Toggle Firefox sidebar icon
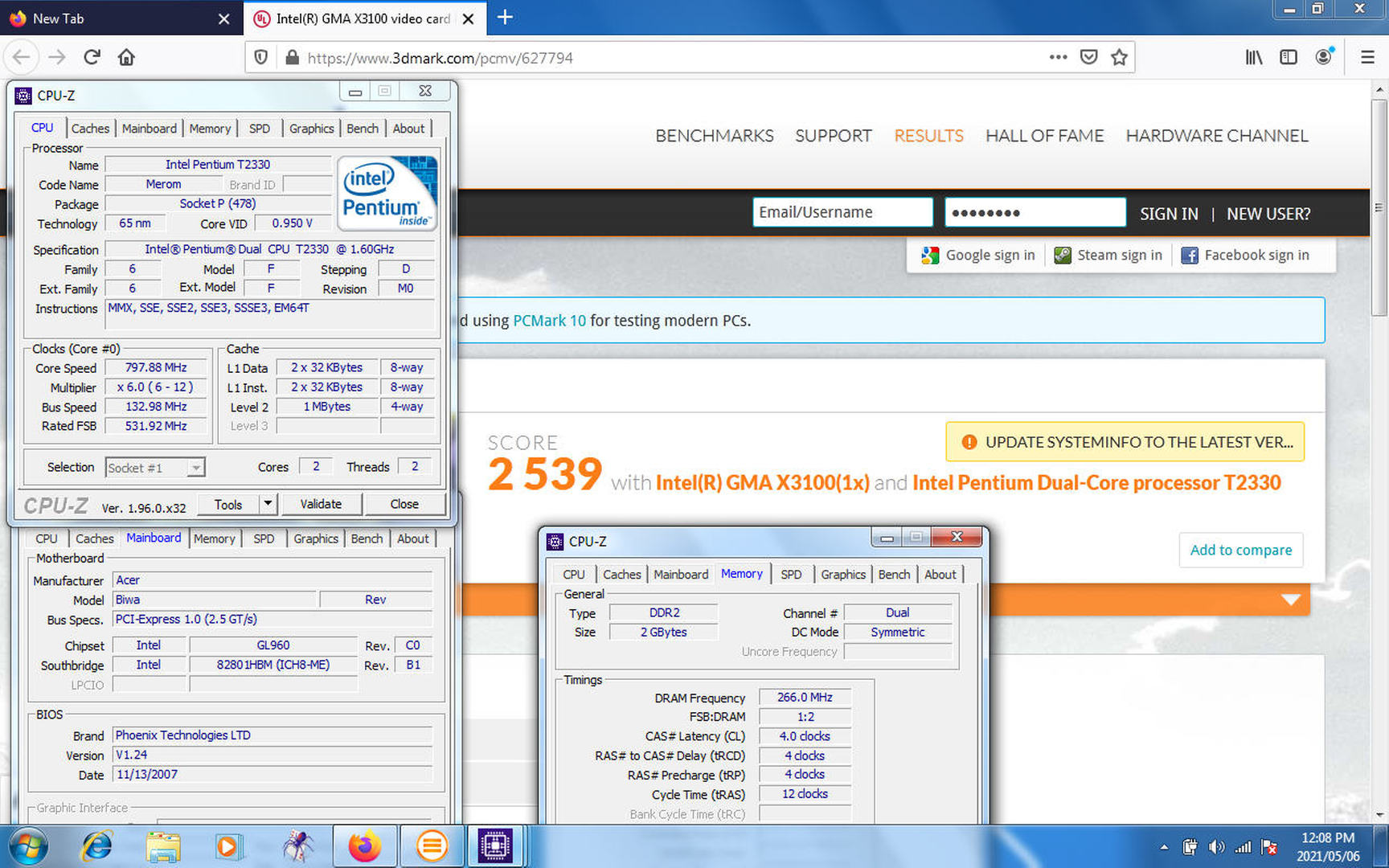Screen dimensions: 1389x868 pos(1289,57)
